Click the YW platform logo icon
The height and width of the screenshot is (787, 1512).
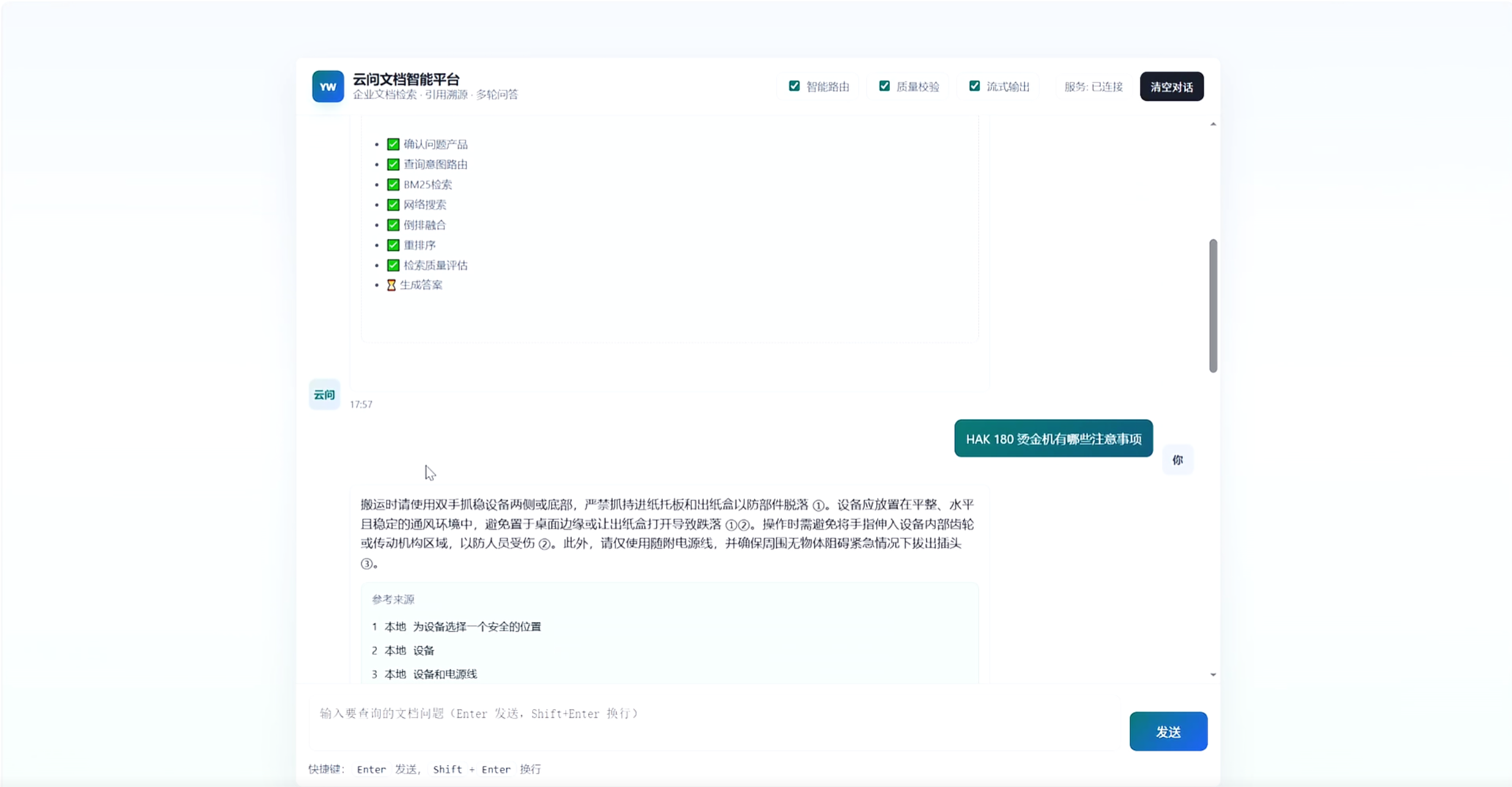point(328,86)
